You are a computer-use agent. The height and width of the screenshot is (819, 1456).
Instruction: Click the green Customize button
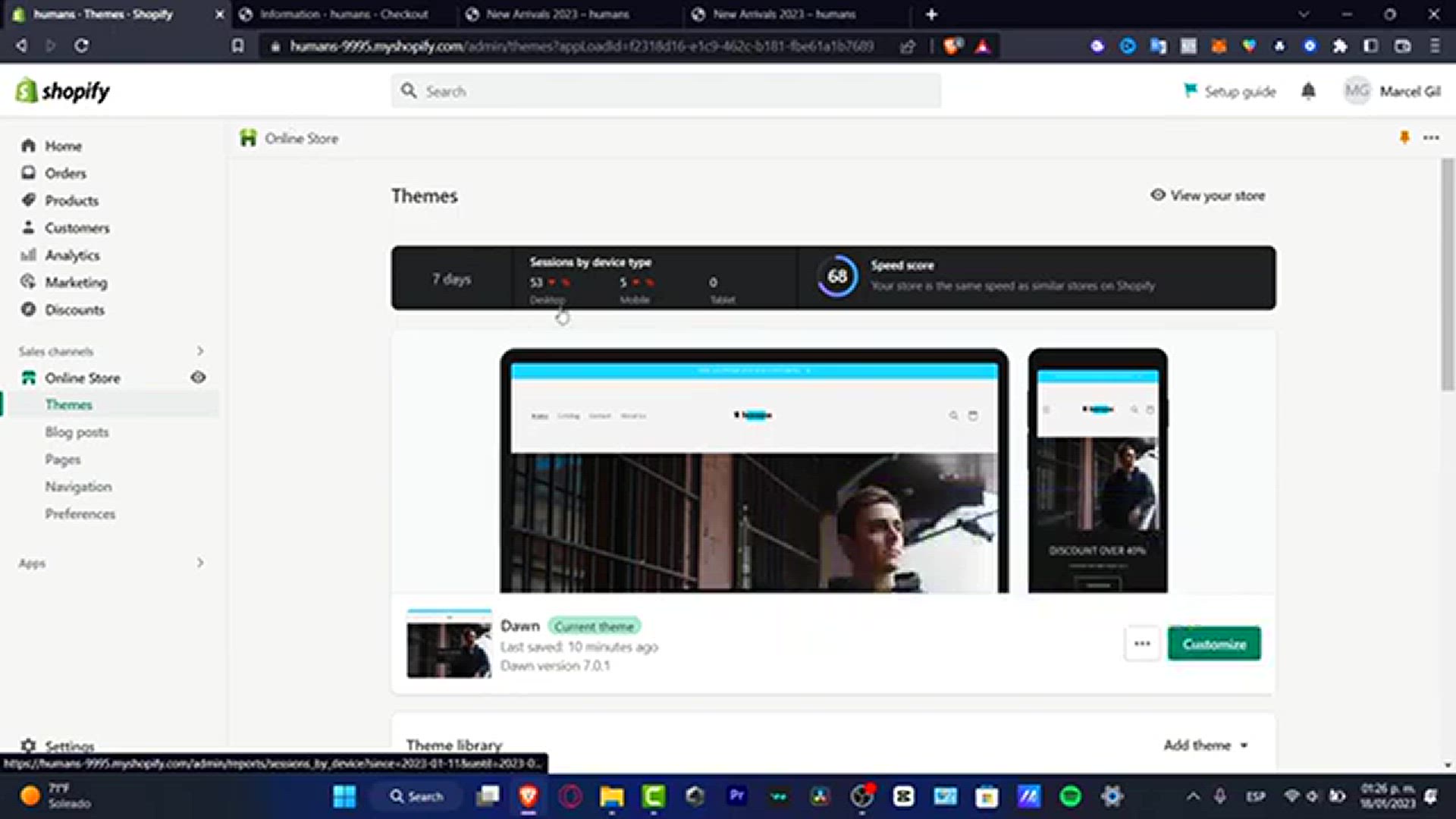coord(1214,644)
